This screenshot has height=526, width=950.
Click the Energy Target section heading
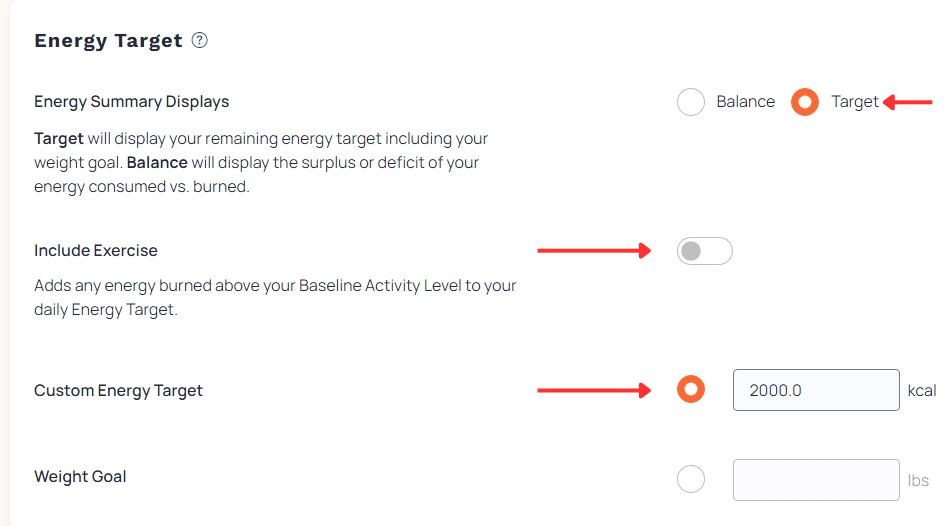(108, 41)
